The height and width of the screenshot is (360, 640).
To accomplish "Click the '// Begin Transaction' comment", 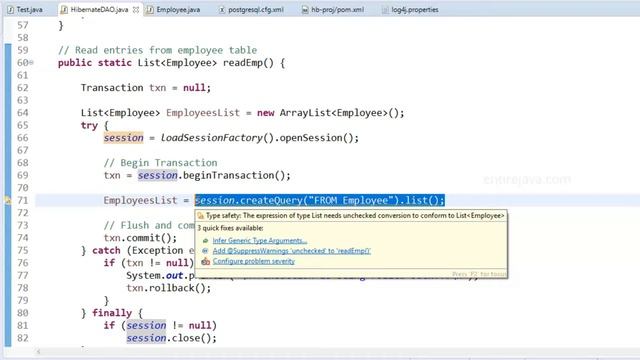I will pos(160,163).
